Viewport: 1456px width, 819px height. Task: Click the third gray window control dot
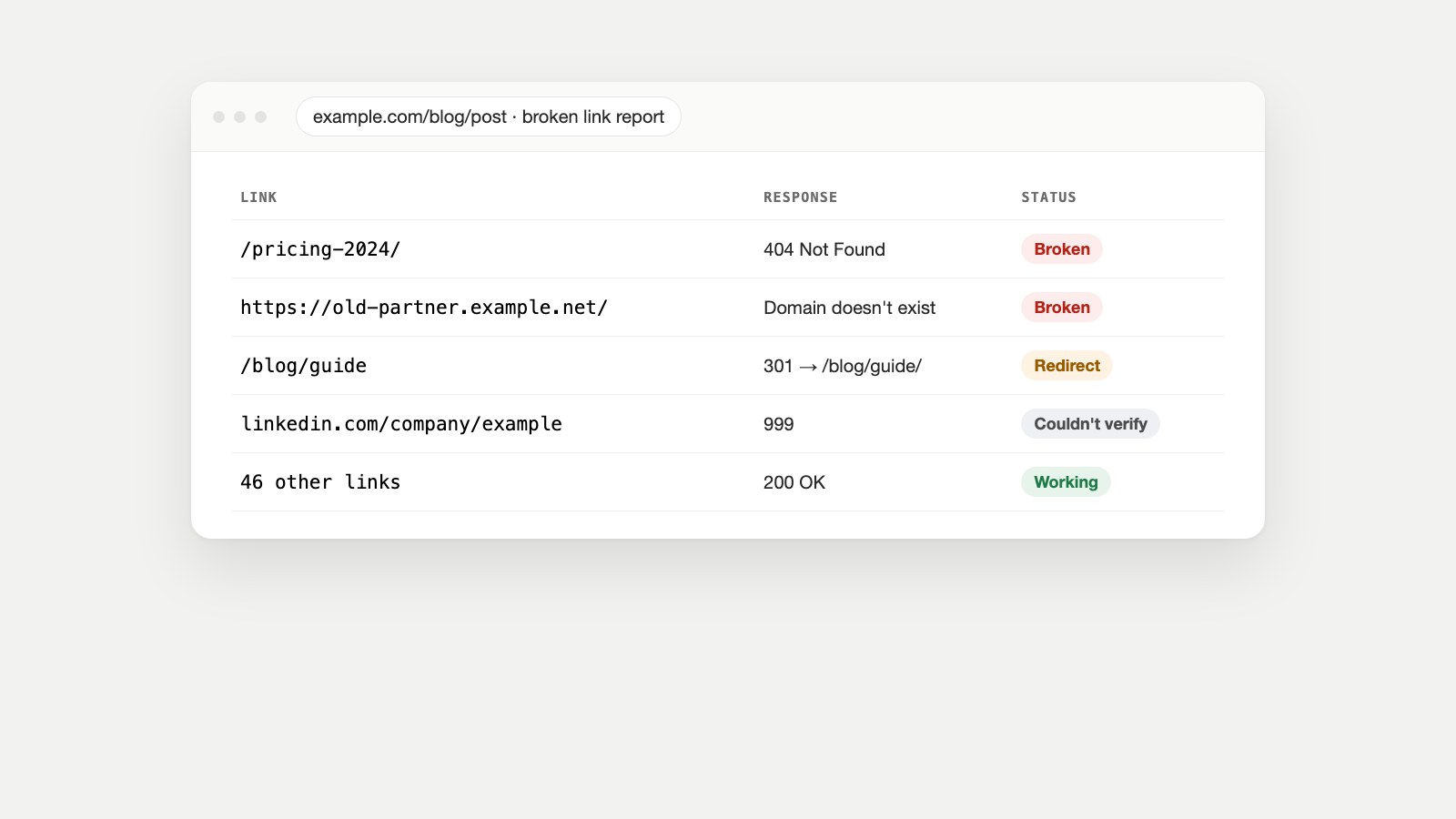pyautogui.click(x=260, y=116)
